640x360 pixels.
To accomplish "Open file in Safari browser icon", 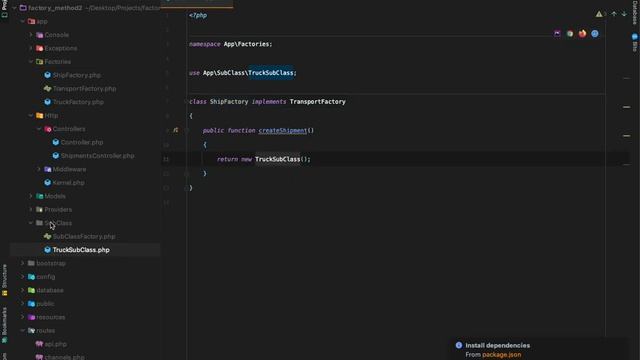I will tap(595, 34).
